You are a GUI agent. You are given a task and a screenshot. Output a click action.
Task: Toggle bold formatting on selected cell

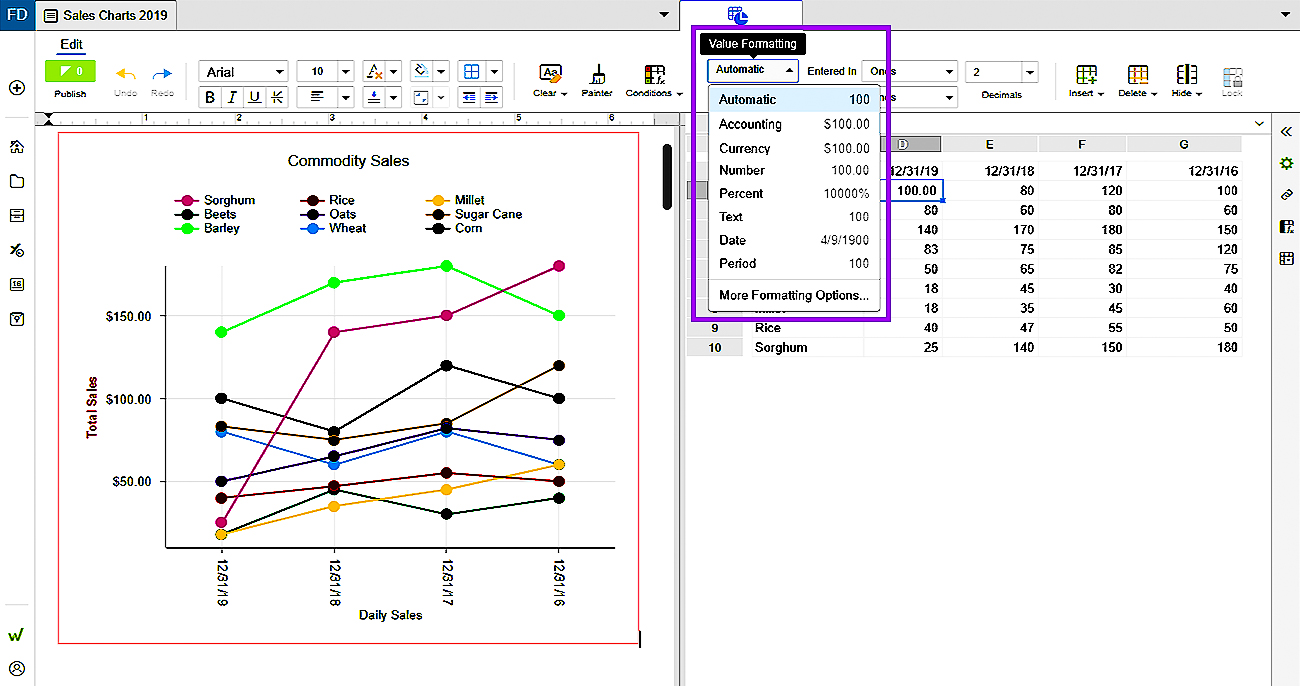point(210,96)
